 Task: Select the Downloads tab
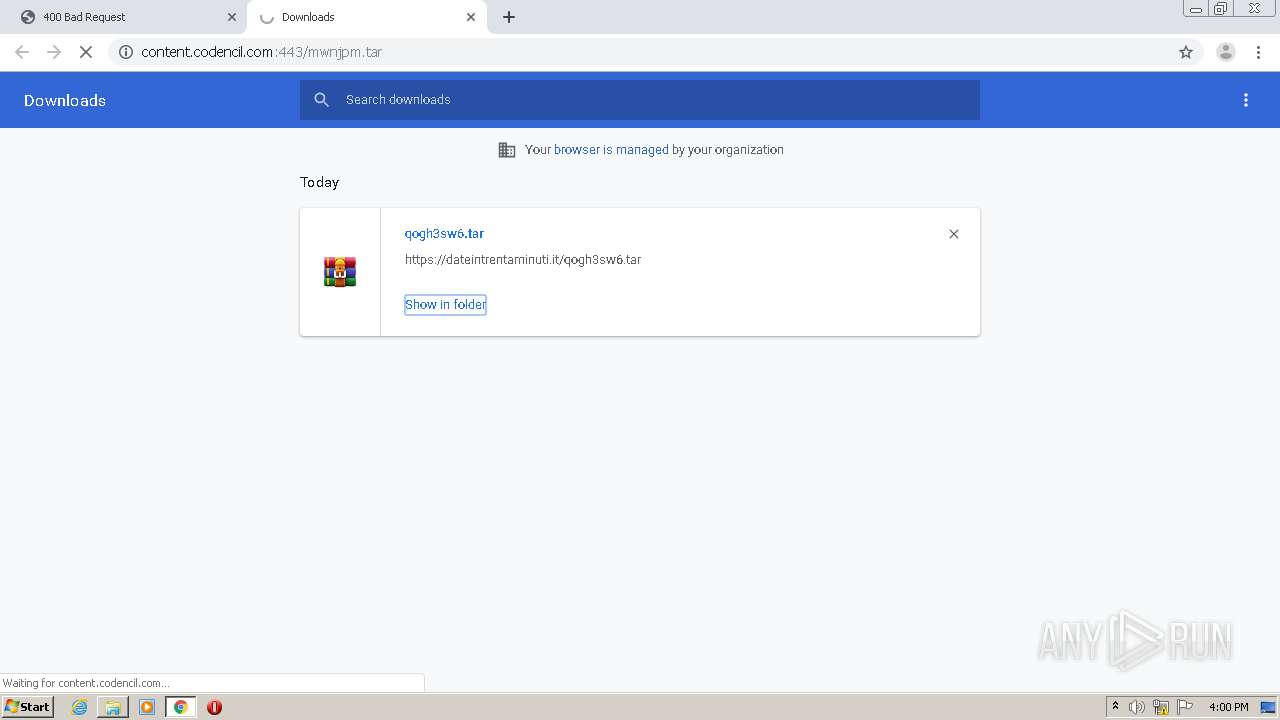tap(366, 17)
